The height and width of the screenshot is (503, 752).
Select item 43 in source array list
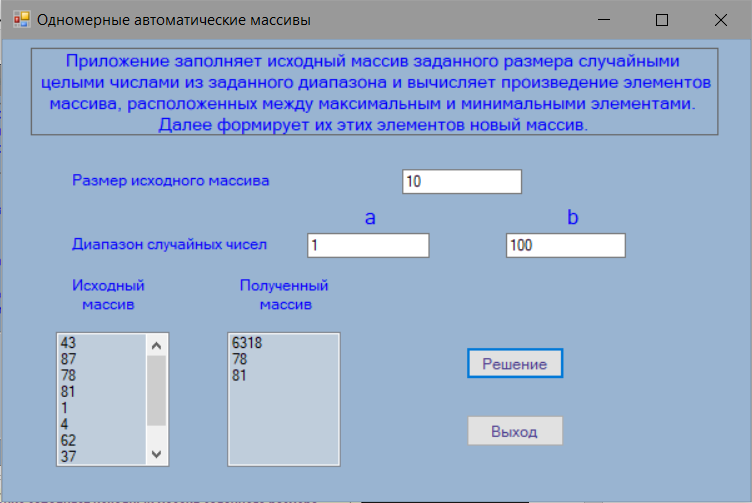[102, 343]
